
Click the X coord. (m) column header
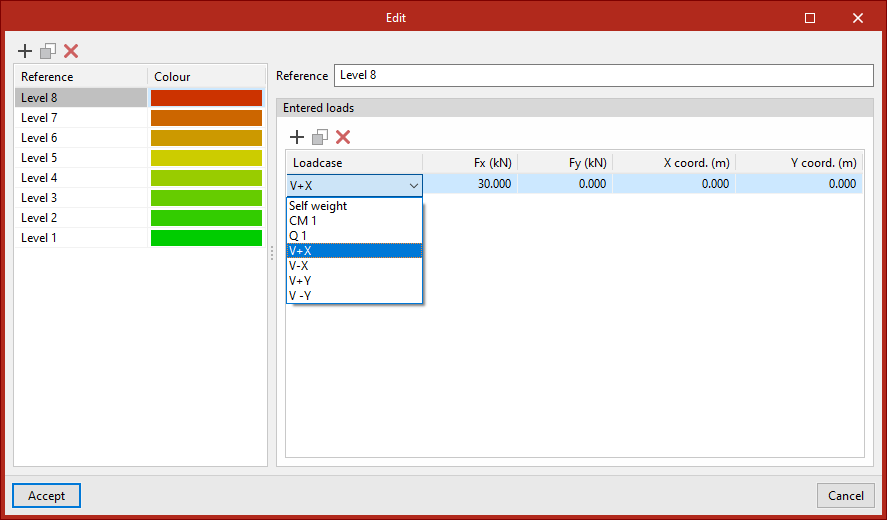(x=674, y=163)
